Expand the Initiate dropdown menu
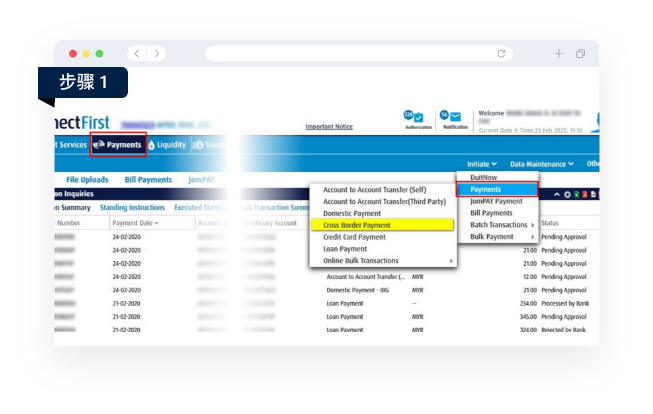 pyautogui.click(x=482, y=164)
